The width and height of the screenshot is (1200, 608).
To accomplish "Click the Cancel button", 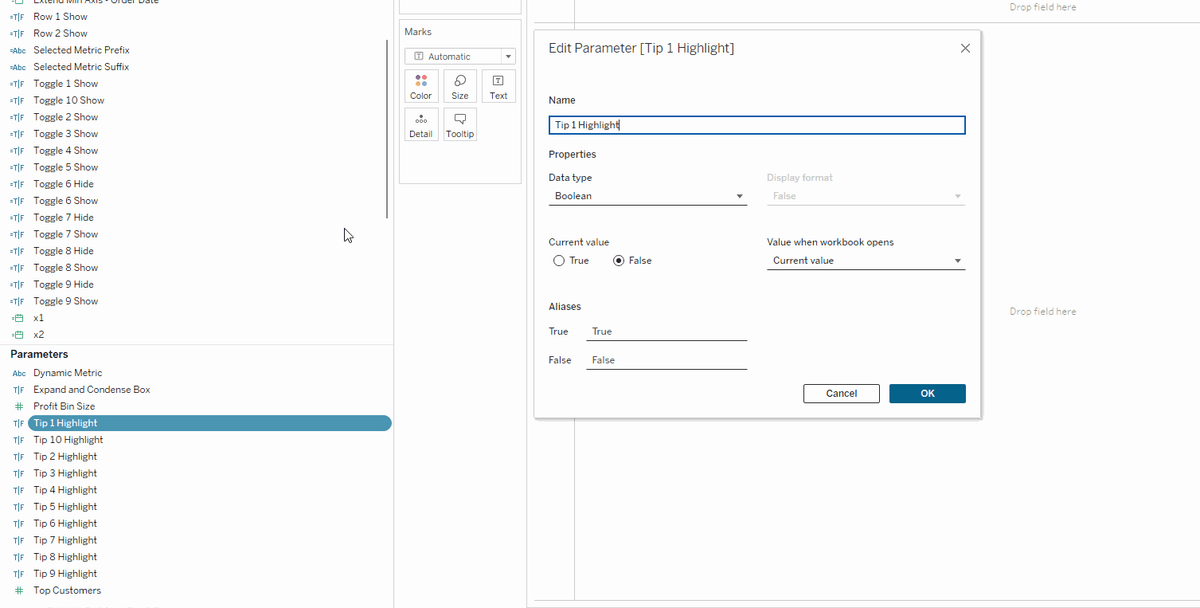I will (841, 394).
